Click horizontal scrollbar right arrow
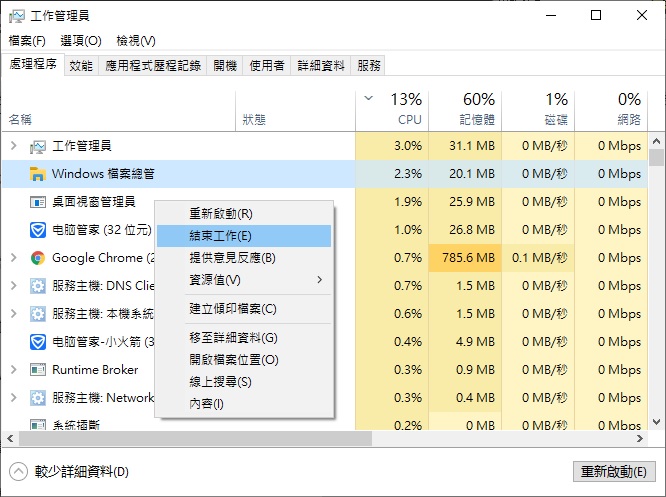Viewport: 666px width, 497px height. [x=640, y=438]
